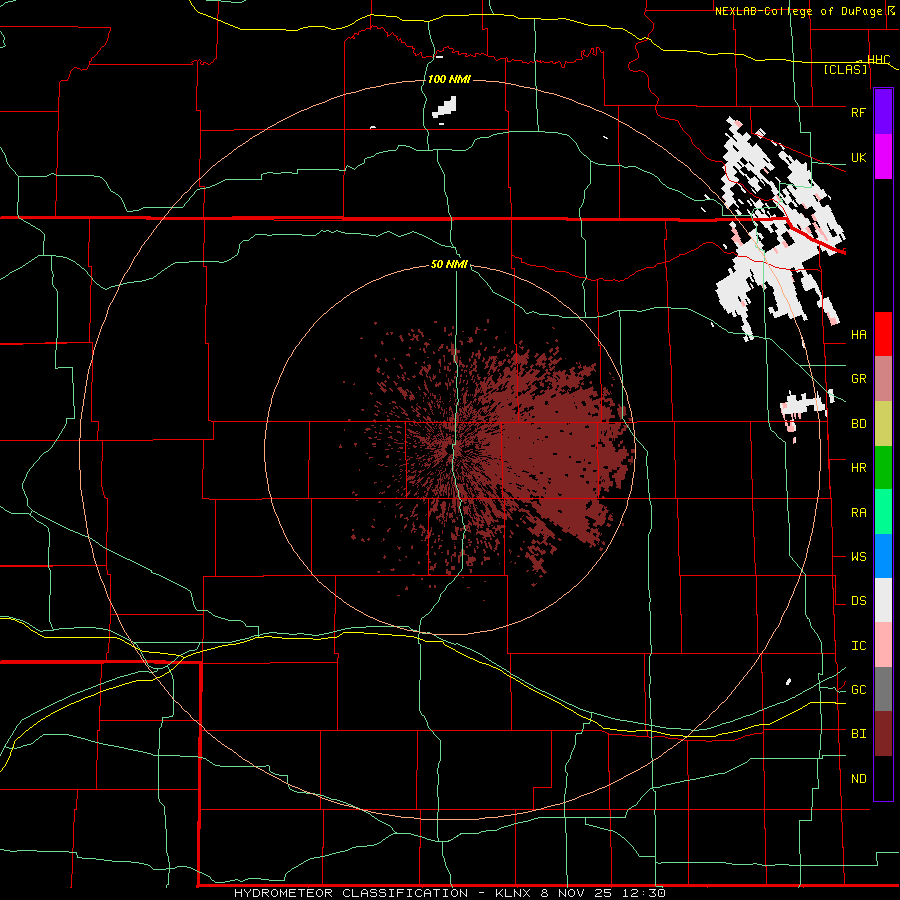Click the 'KLNX' station identifier in footer
This screenshot has height=900, width=900.
(513, 893)
